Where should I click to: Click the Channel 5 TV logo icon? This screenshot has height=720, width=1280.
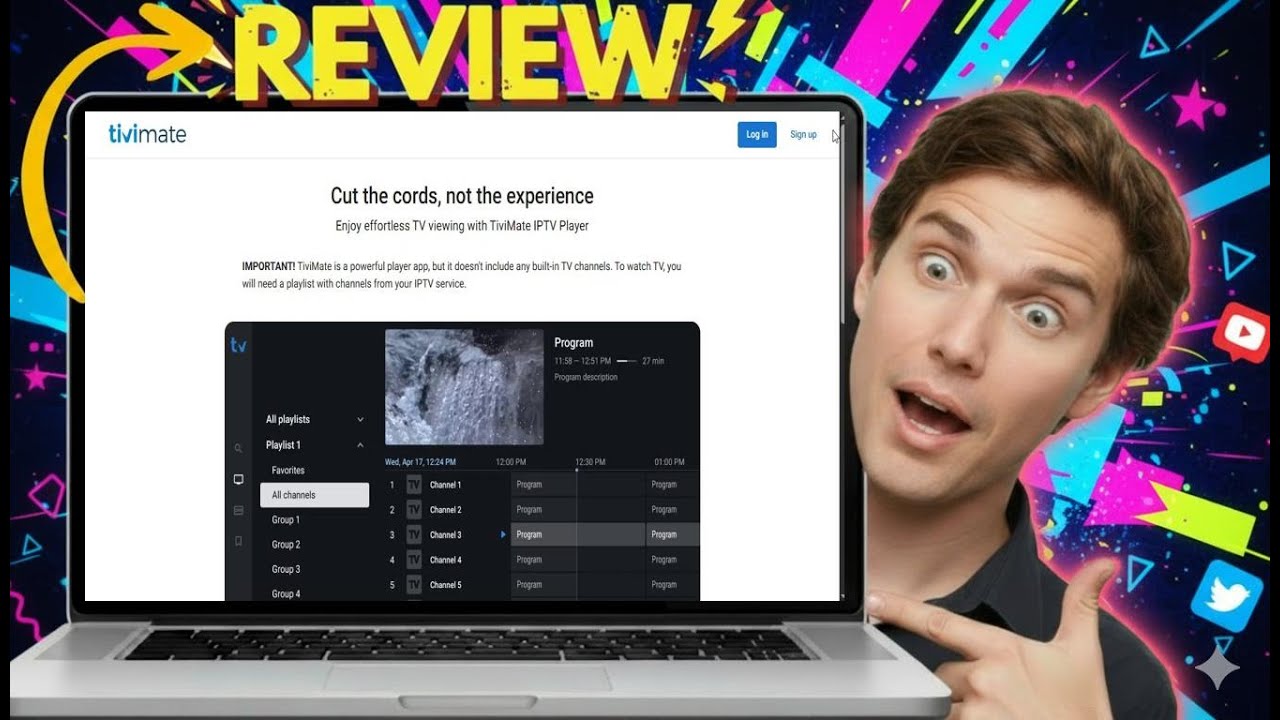tap(414, 585)
